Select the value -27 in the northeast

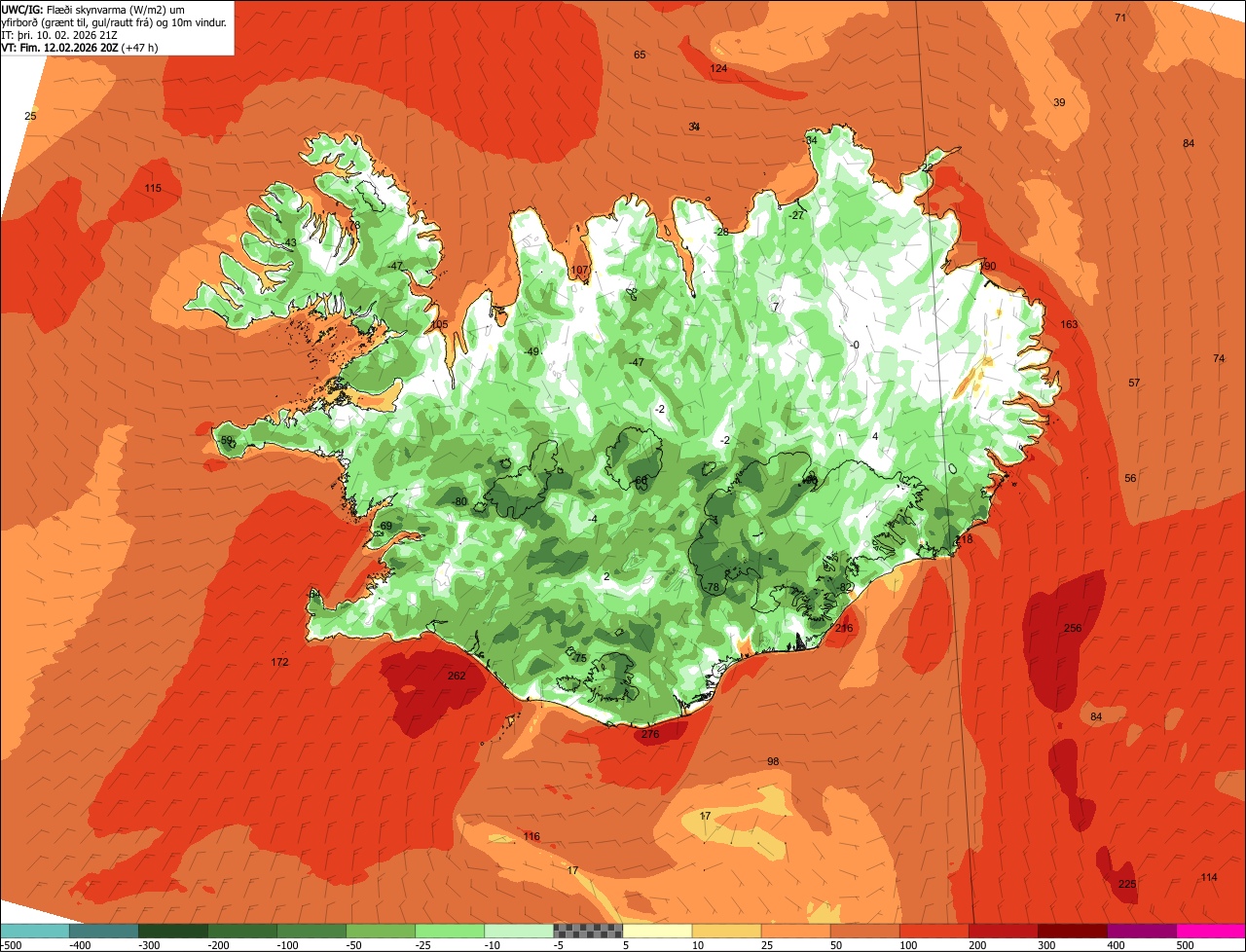click(x=796, y=215)
